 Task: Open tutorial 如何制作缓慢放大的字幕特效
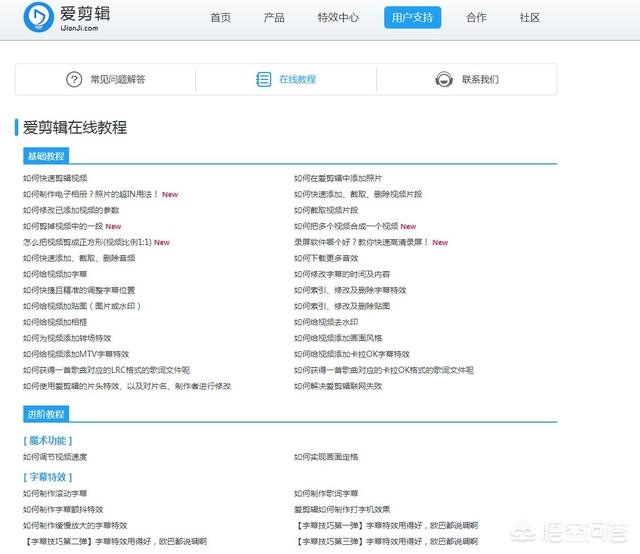(75, 525)
